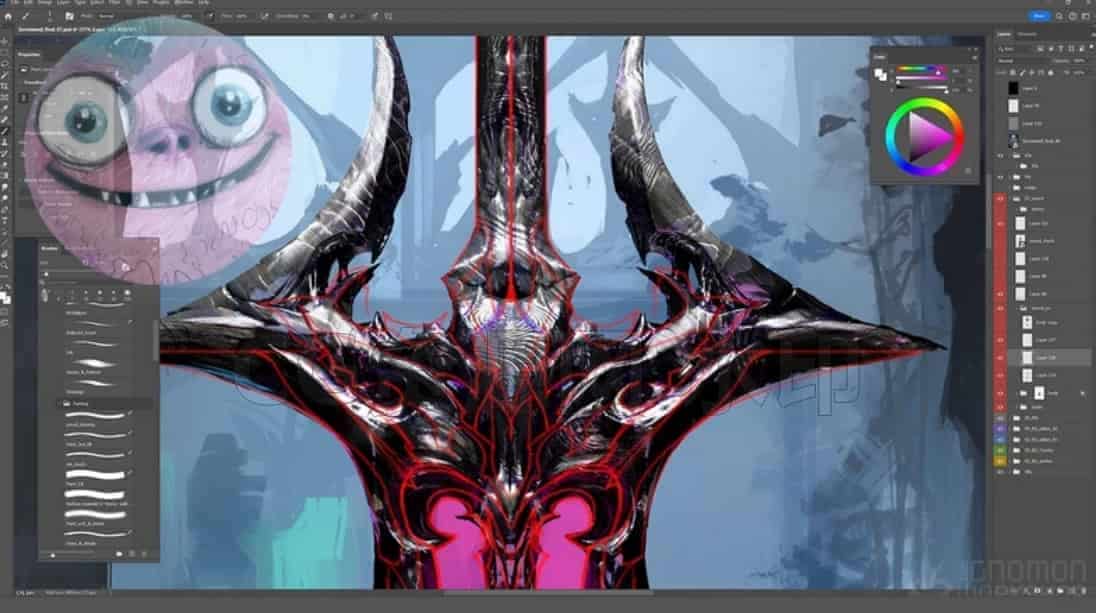Screen dimensions: 1096x613
Task: Click the blue Share button
Action: point(1039,16)
